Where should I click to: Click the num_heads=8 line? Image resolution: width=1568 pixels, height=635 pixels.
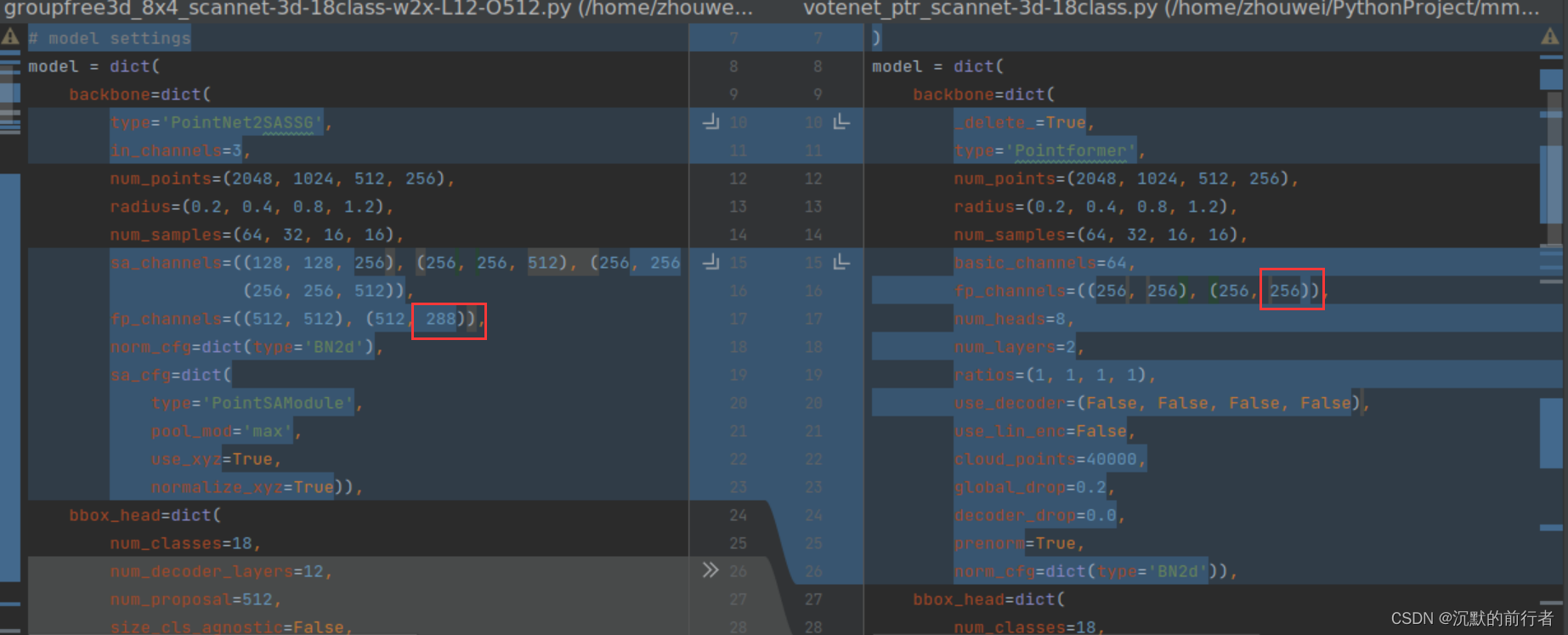click(x=1014, y=319)
